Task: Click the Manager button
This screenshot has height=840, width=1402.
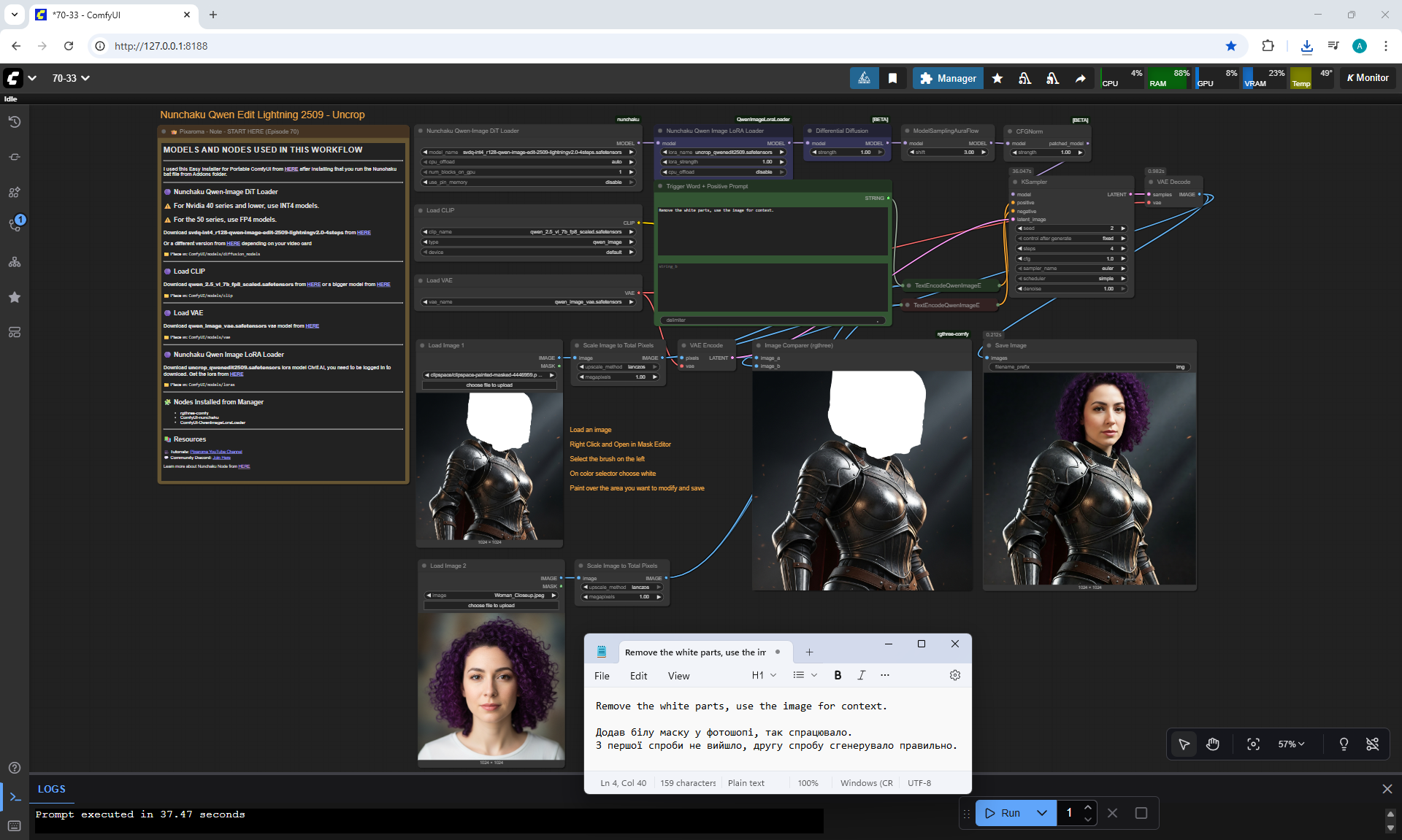Action: 948,78
